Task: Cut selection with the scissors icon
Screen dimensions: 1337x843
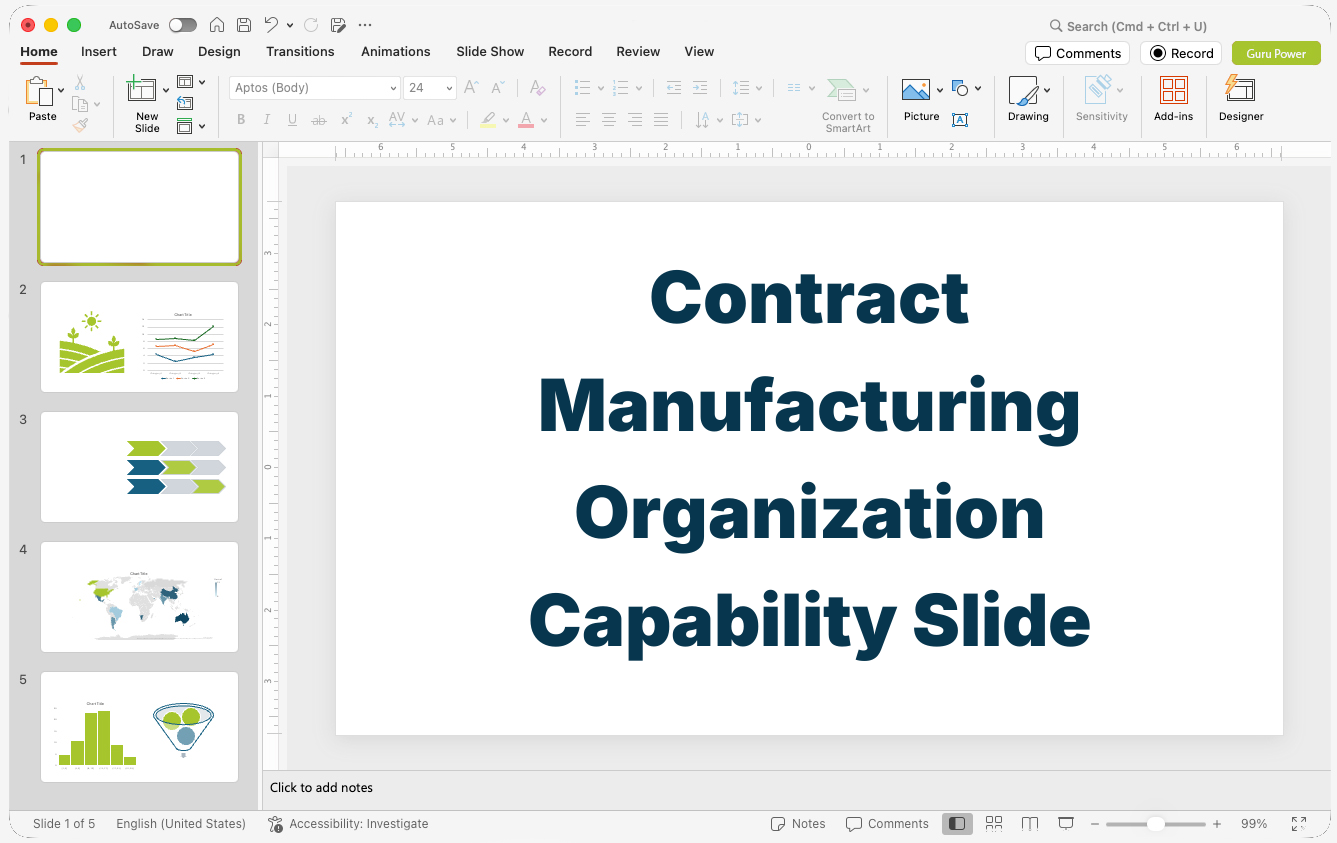Action: (x=80, y=83)
